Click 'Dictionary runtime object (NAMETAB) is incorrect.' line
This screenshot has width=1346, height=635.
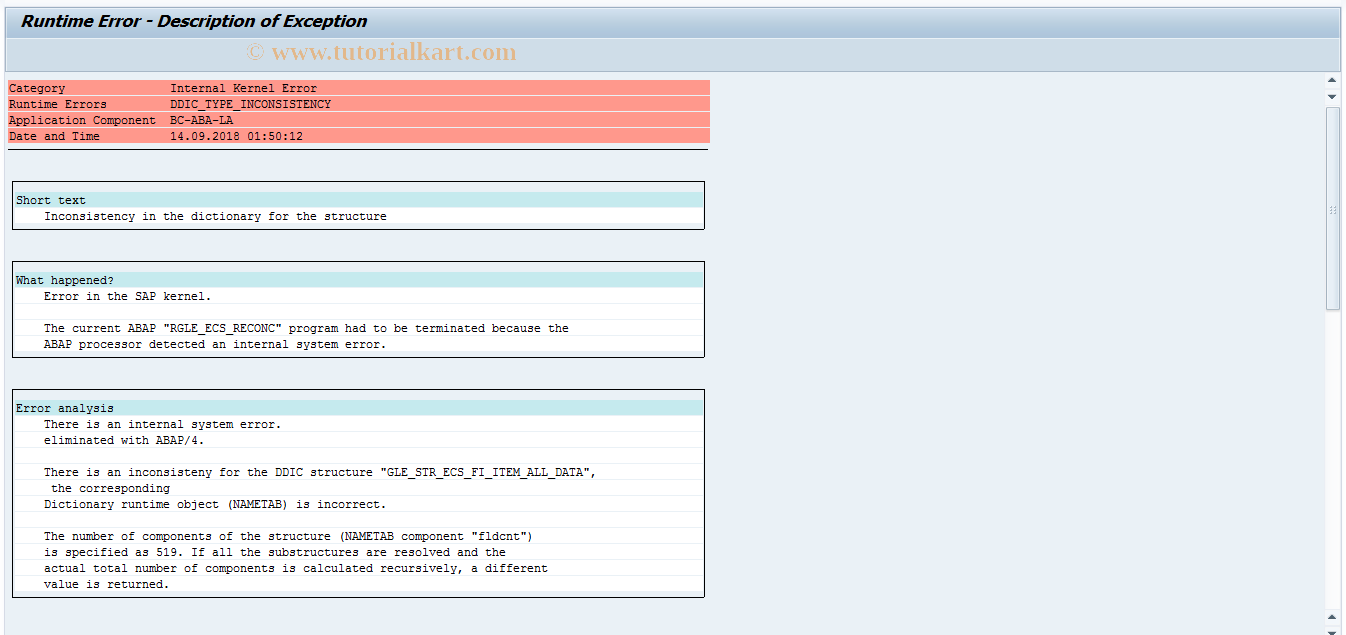coord(215,504)
